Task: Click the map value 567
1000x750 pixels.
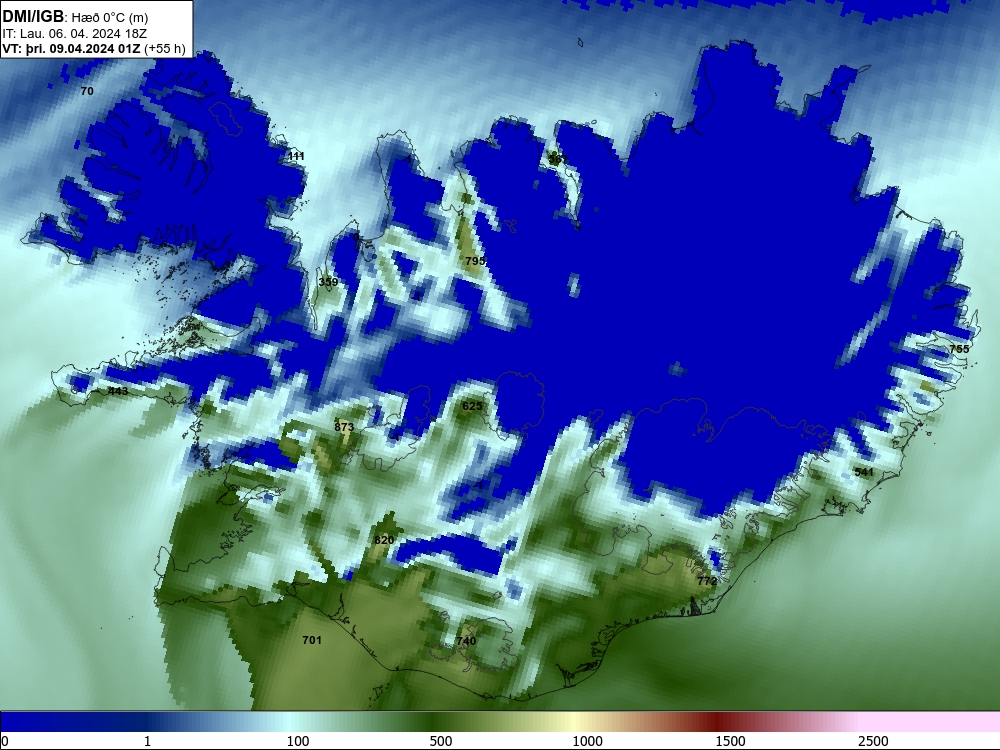Action: click(x=558, y=158)
